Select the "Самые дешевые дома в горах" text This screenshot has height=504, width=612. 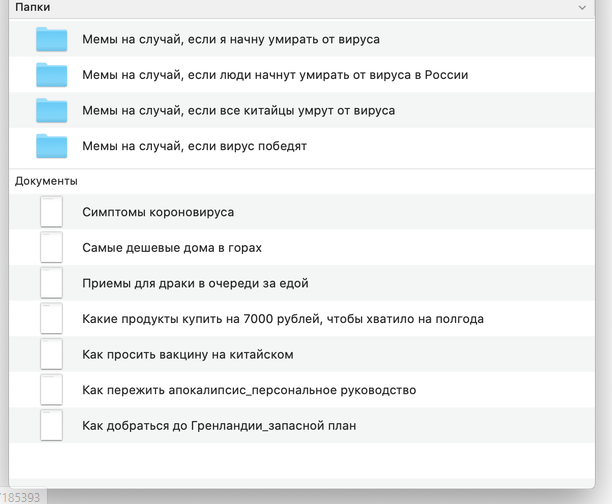coord(172,247)
